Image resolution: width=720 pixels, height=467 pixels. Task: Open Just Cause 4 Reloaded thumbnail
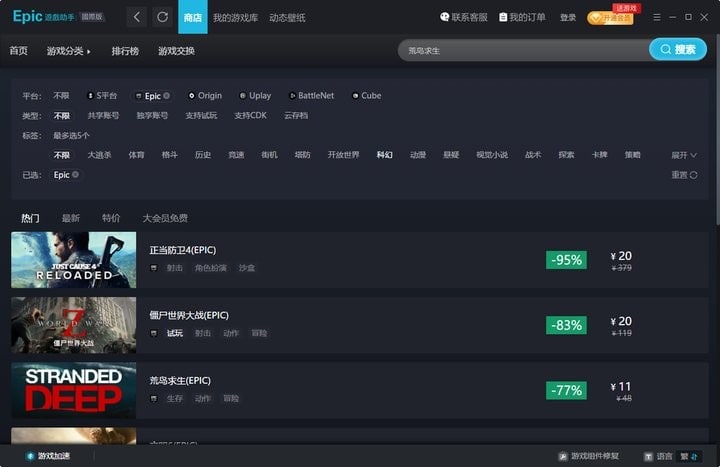[x=73, y=260]
